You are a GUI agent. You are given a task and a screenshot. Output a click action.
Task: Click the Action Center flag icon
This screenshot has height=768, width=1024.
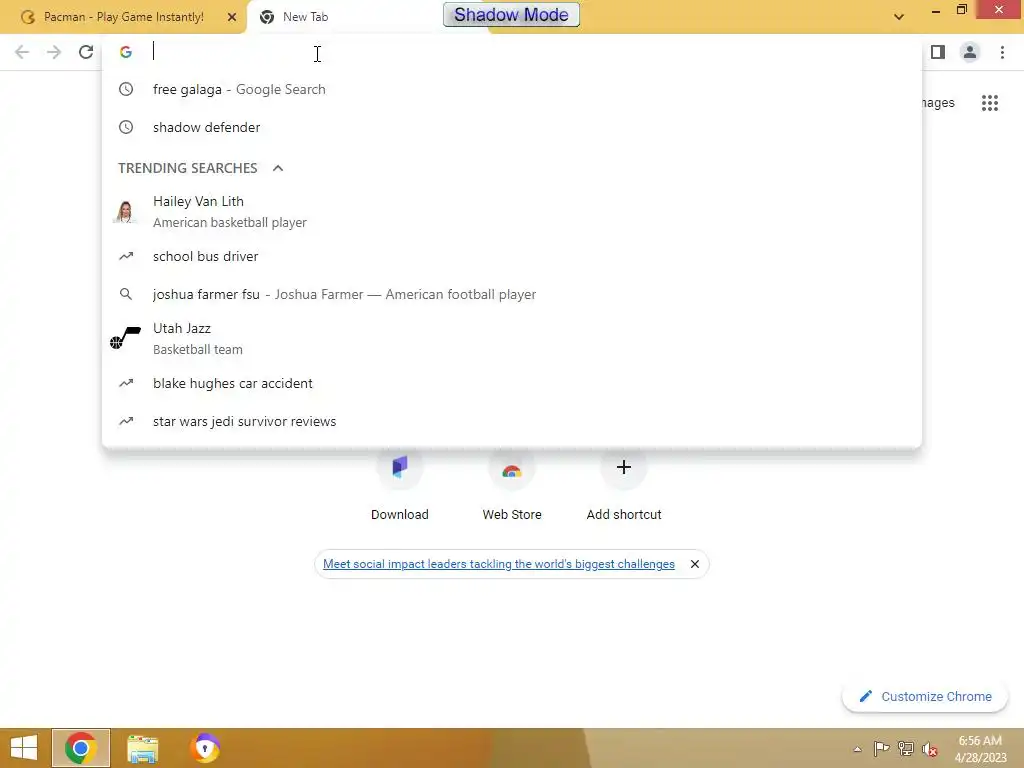[882, 749]
